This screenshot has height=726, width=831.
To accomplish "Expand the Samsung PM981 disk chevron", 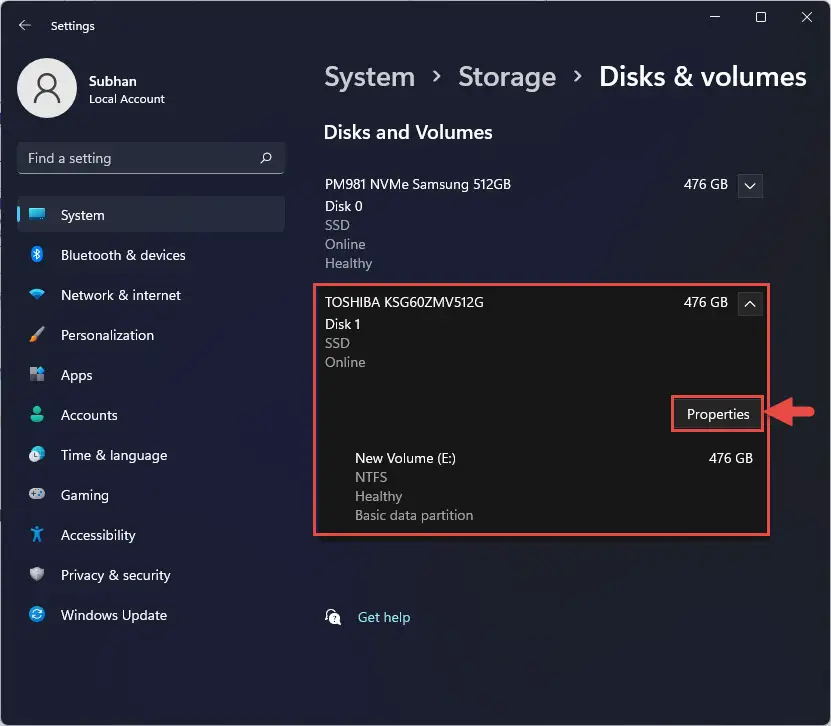I will (750, 186).
